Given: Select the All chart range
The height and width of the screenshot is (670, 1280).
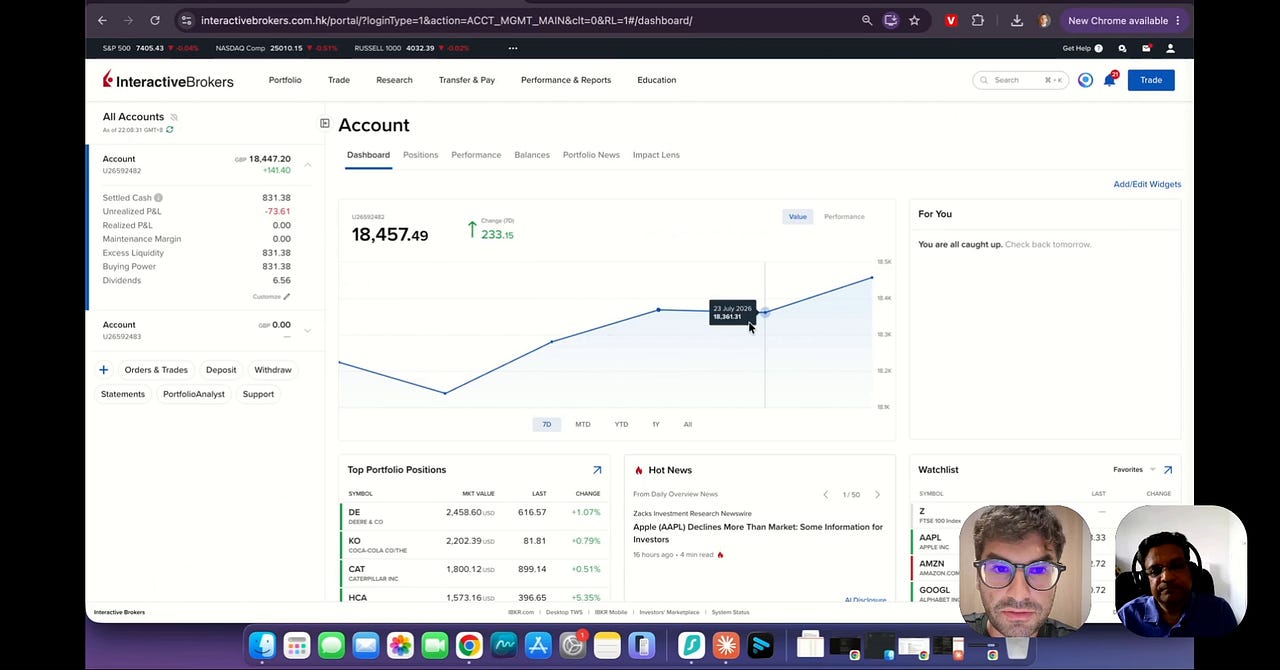Looking at the screenshot, I should click(x=688, y=424).
